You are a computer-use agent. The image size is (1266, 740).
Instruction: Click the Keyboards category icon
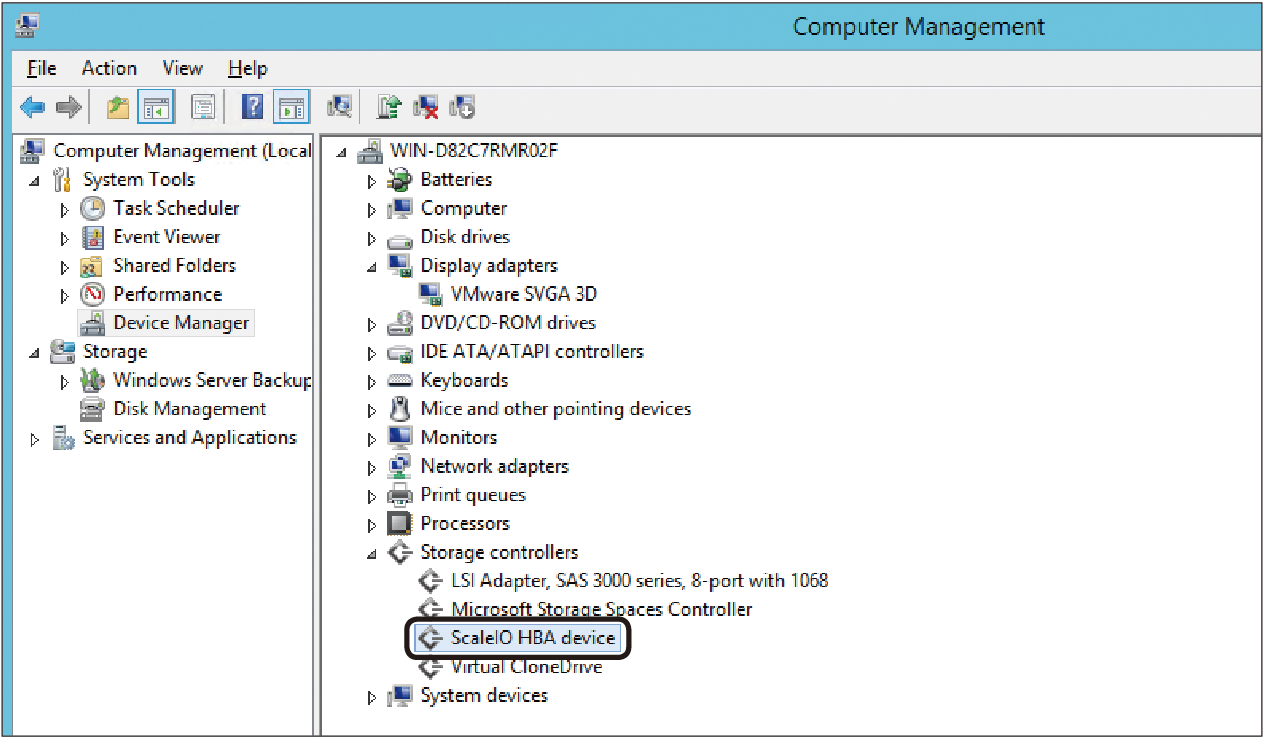(400, 381)
